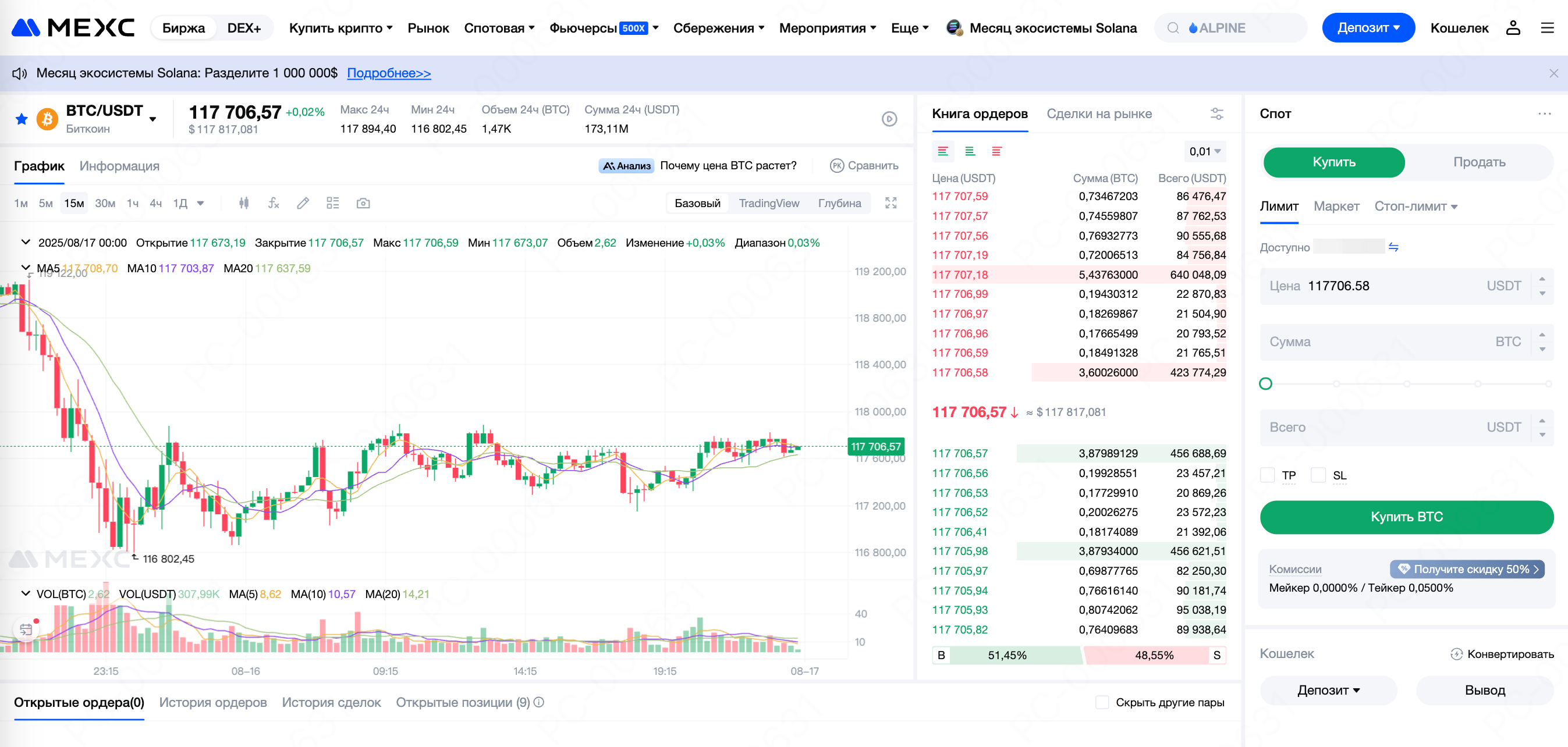Toggle the BTC/USDT favorite star
Screen dimensions: 1568x747
point(22,119)
